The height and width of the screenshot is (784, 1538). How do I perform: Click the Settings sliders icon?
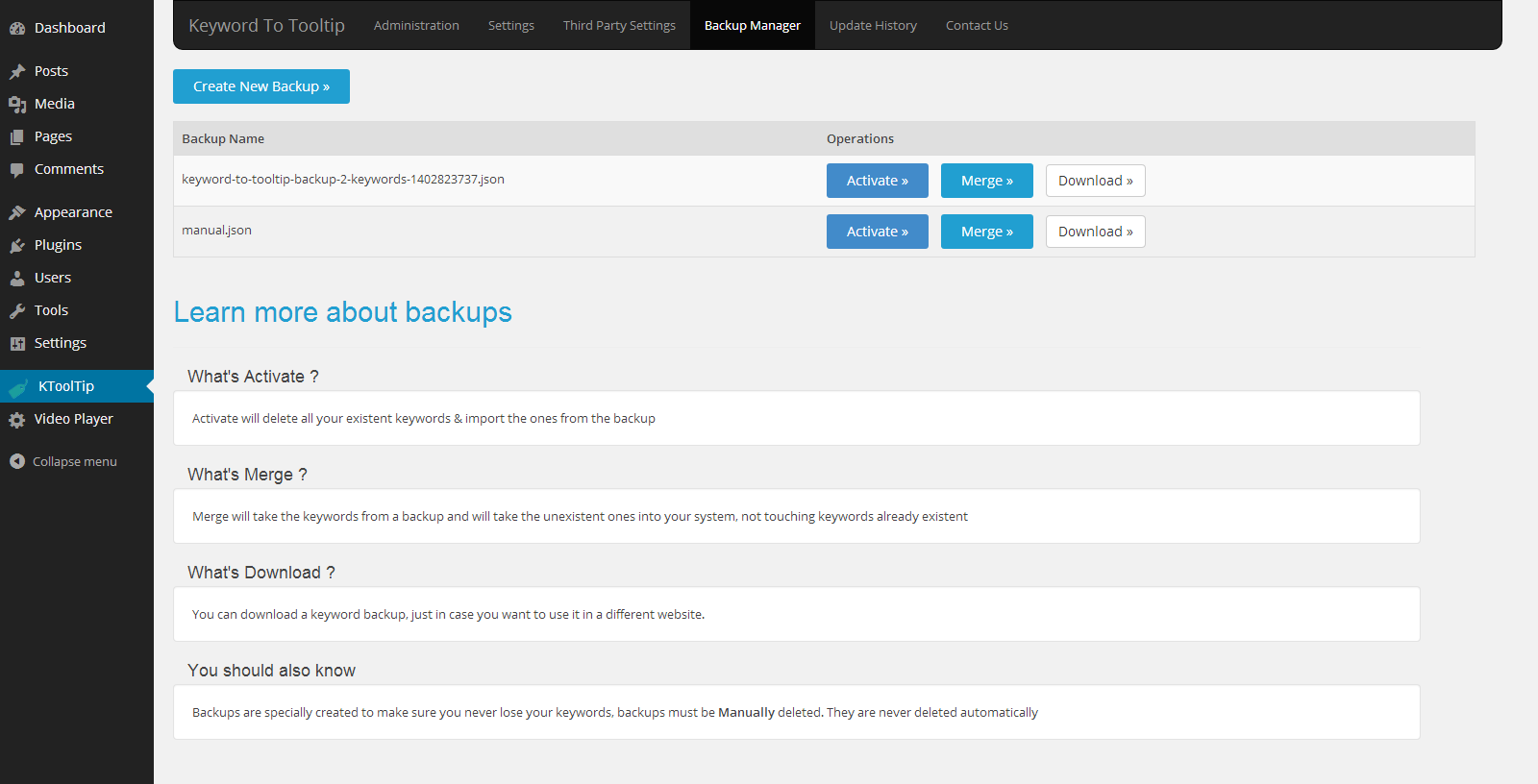coord(17,344)
